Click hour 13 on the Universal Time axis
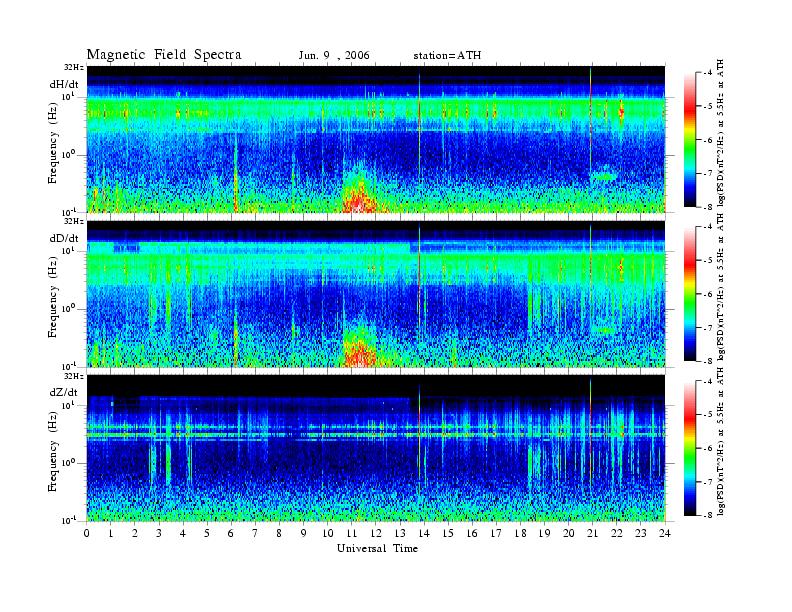The width and height of the screenshot is (792, 612). click(400, 533)
